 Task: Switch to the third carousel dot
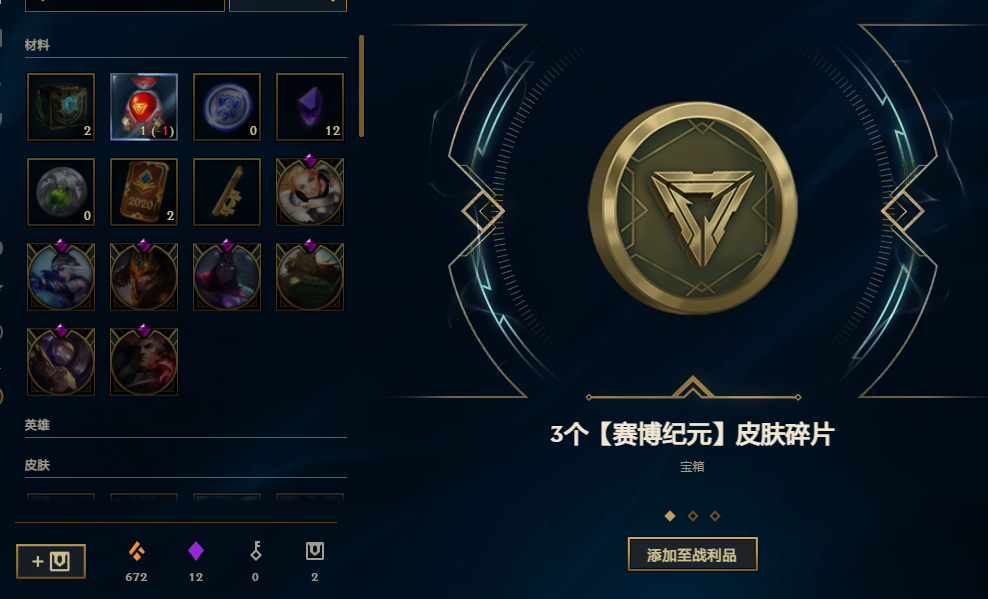click(715, 516)
